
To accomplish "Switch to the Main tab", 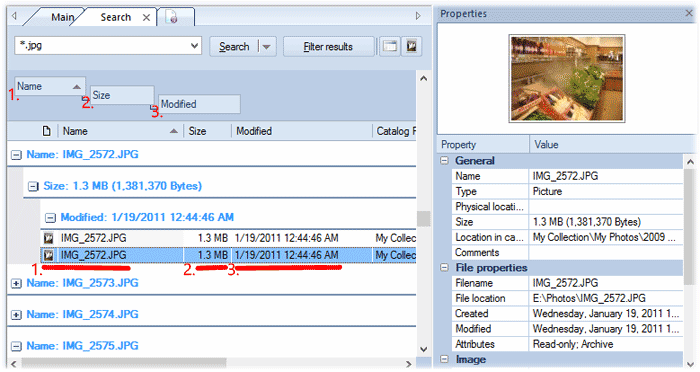I will point(62,17).
